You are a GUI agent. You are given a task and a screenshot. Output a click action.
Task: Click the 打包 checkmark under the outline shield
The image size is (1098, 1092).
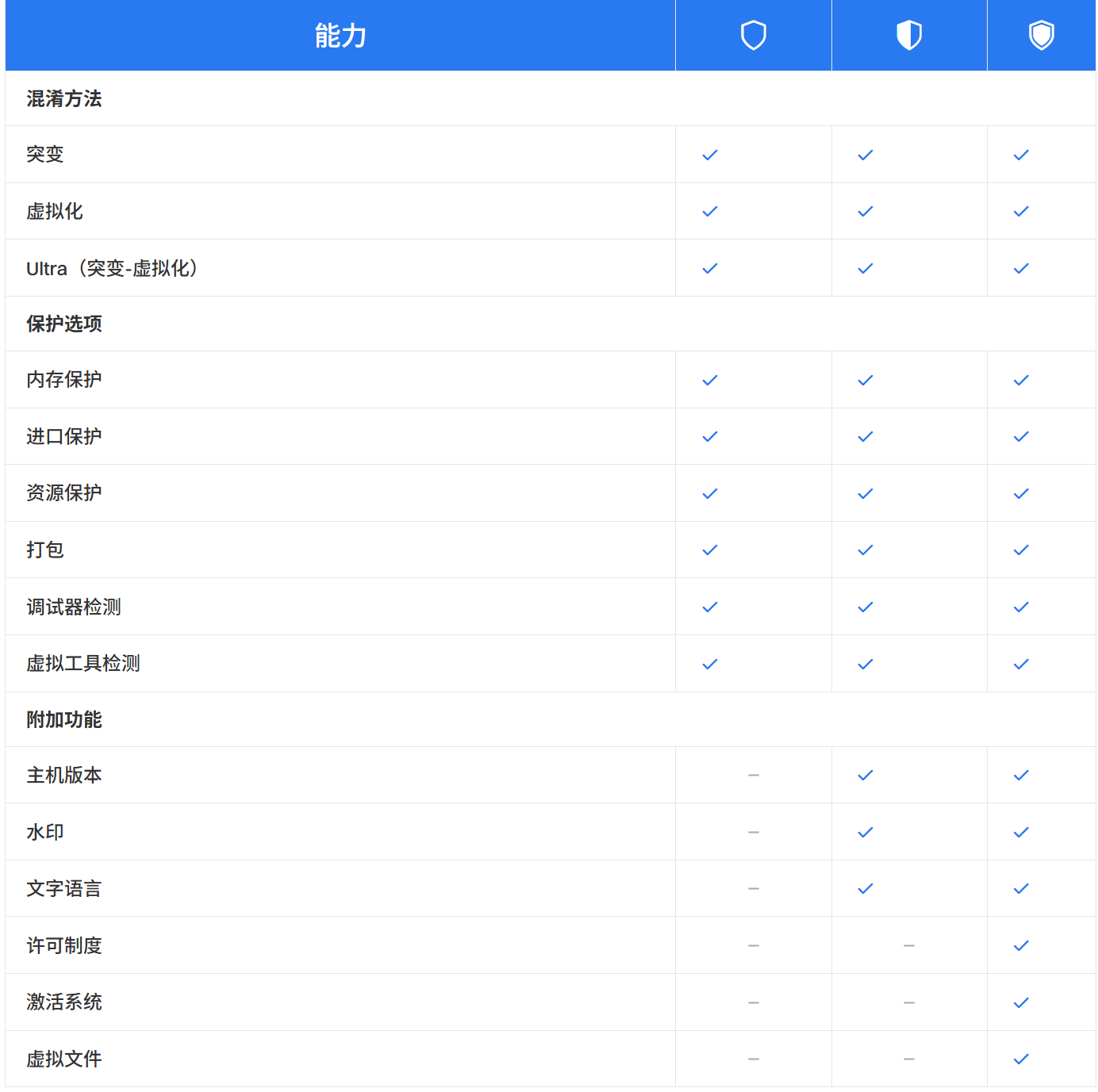pyautogui.click(x=709, y=550)
